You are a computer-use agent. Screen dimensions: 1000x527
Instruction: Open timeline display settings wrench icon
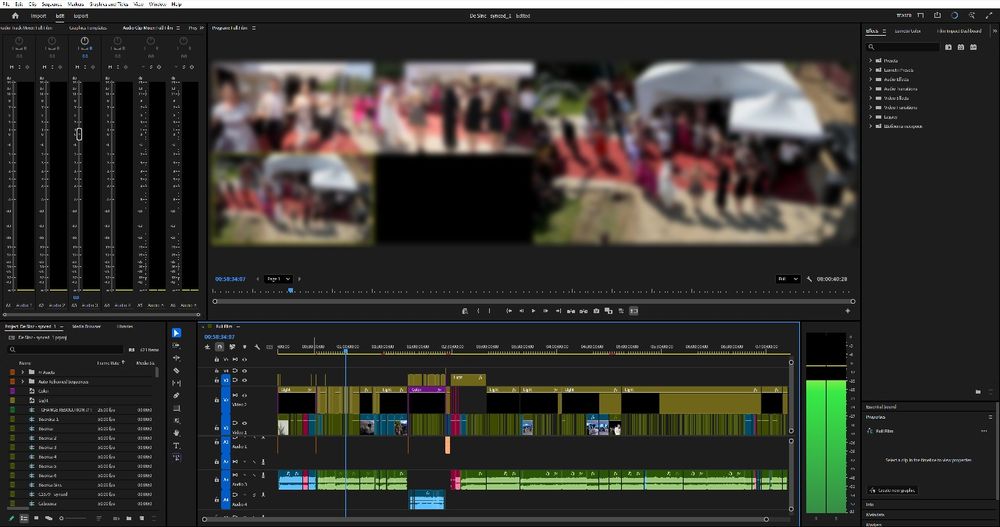click(257, 347)
